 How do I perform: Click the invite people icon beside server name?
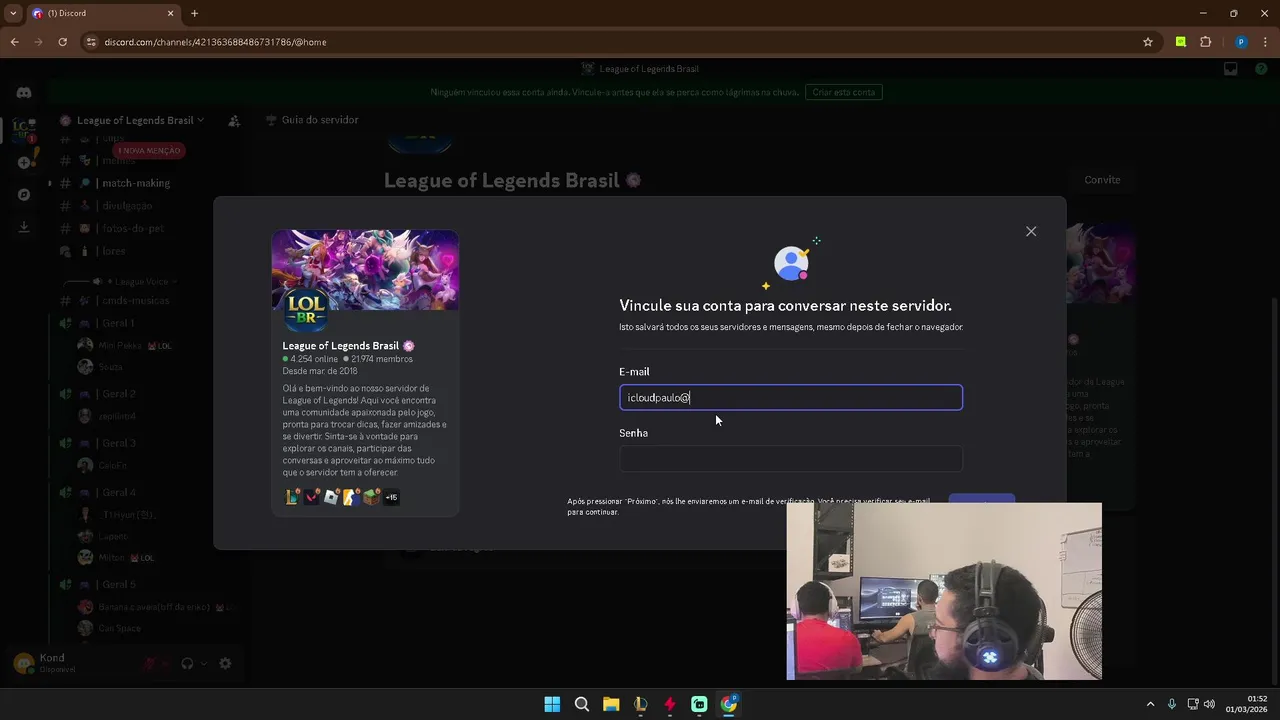coord(234,120)
